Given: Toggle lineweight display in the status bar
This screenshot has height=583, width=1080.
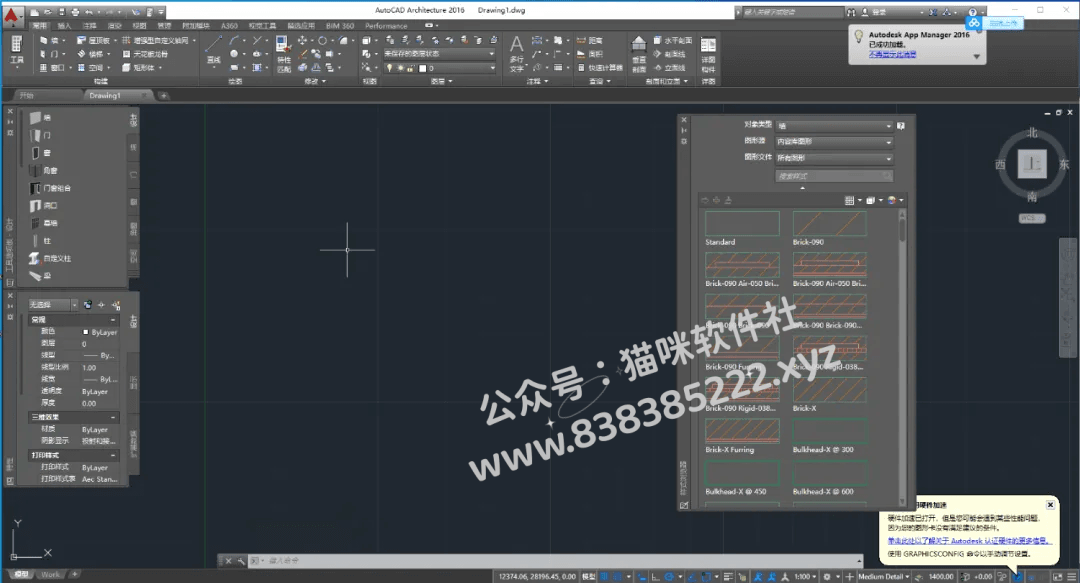Looking at the screenshot, I should point(728,577).
